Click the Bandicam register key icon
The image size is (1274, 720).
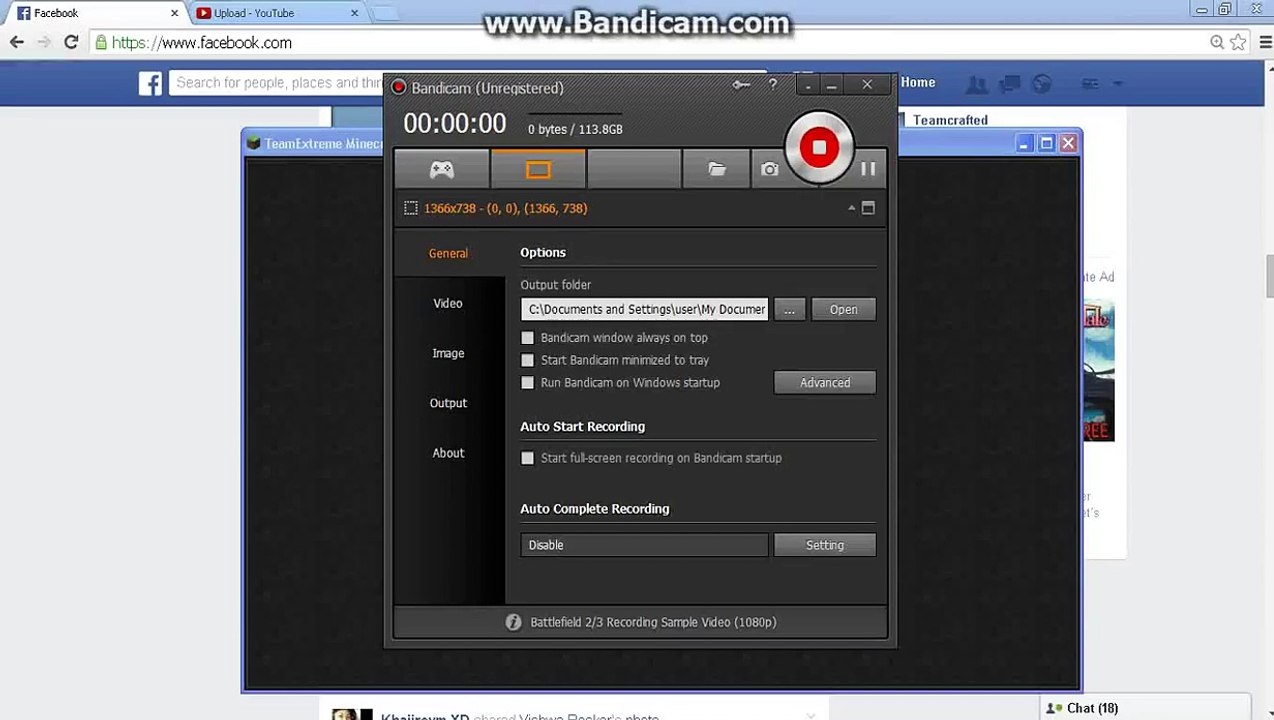(741, 86)
